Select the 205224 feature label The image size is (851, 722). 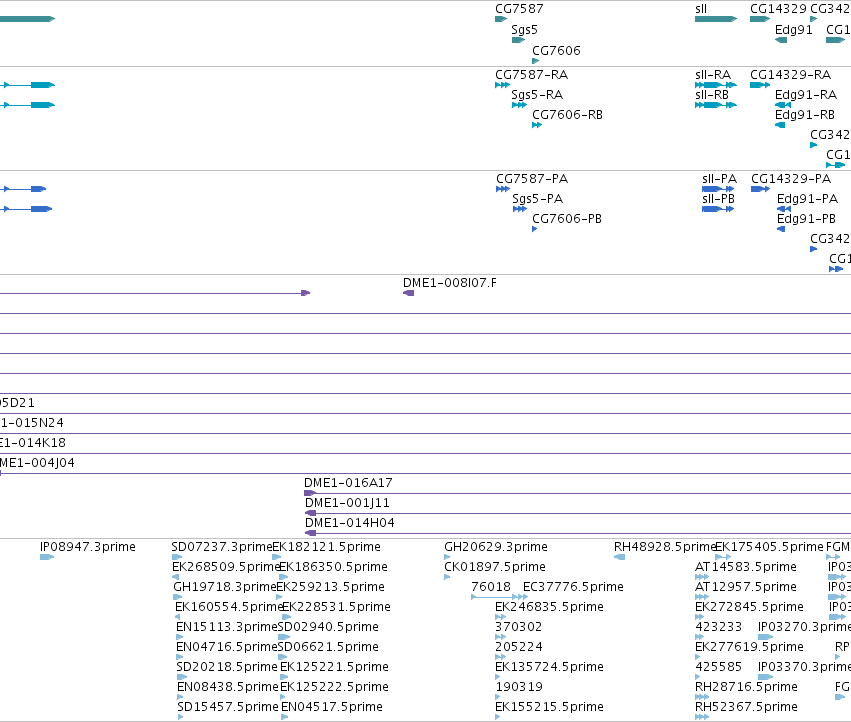518,648
